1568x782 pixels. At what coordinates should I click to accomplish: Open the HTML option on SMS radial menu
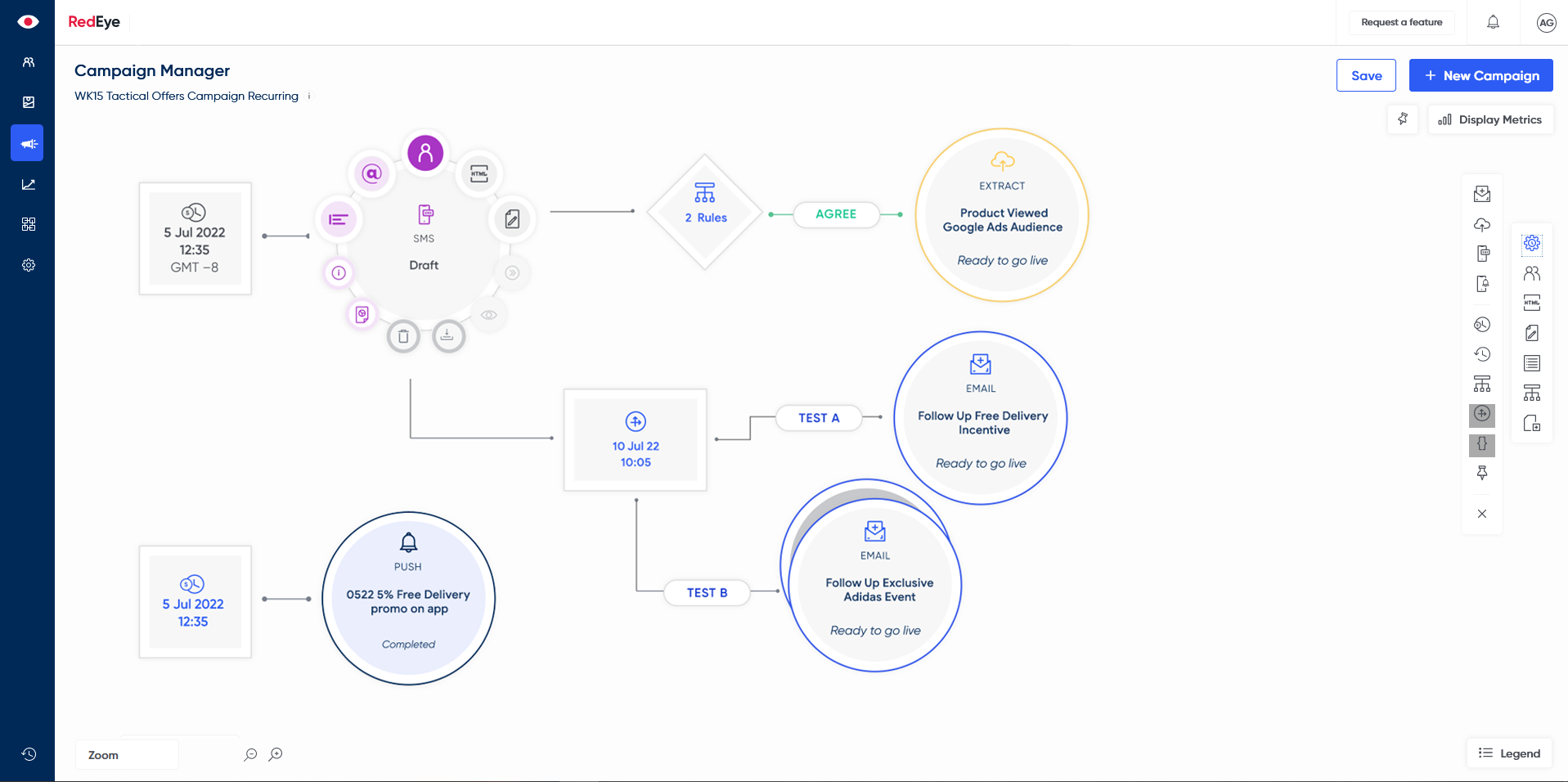479,173
